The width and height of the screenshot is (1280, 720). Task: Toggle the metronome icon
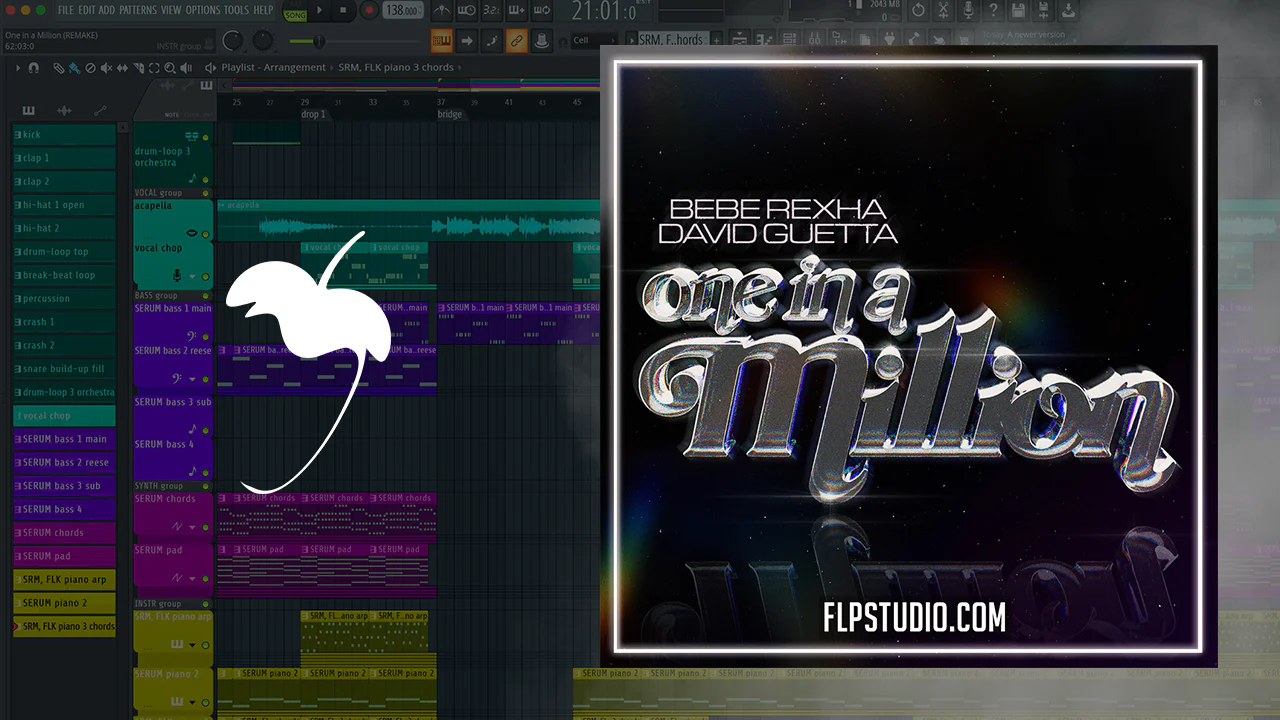[440, 11]
